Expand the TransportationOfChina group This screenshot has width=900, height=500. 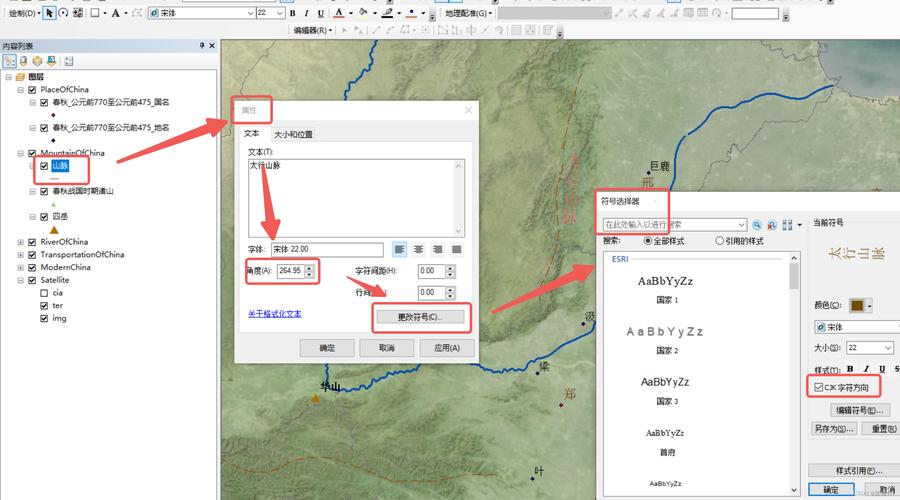tap(21, 255)
